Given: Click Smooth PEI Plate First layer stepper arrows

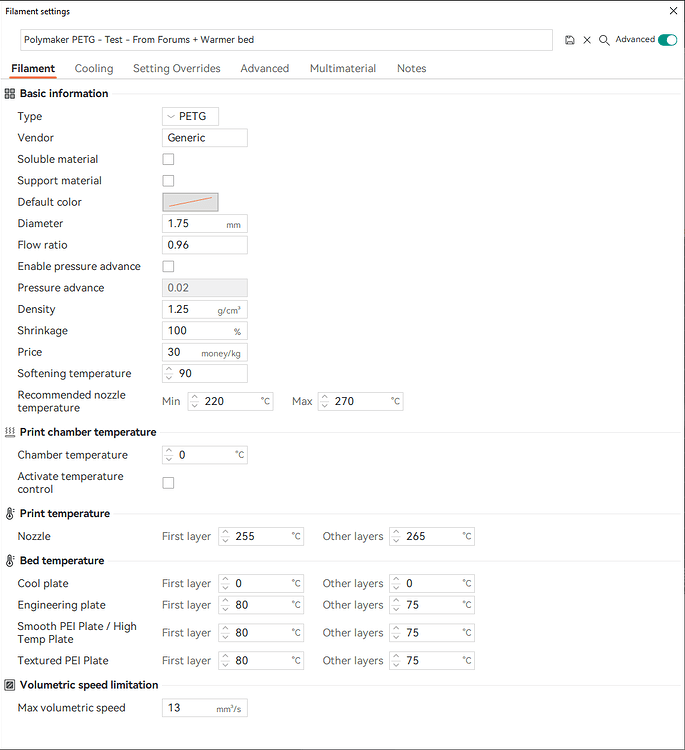Looking at the screenshot, I should tap(225, 633).
